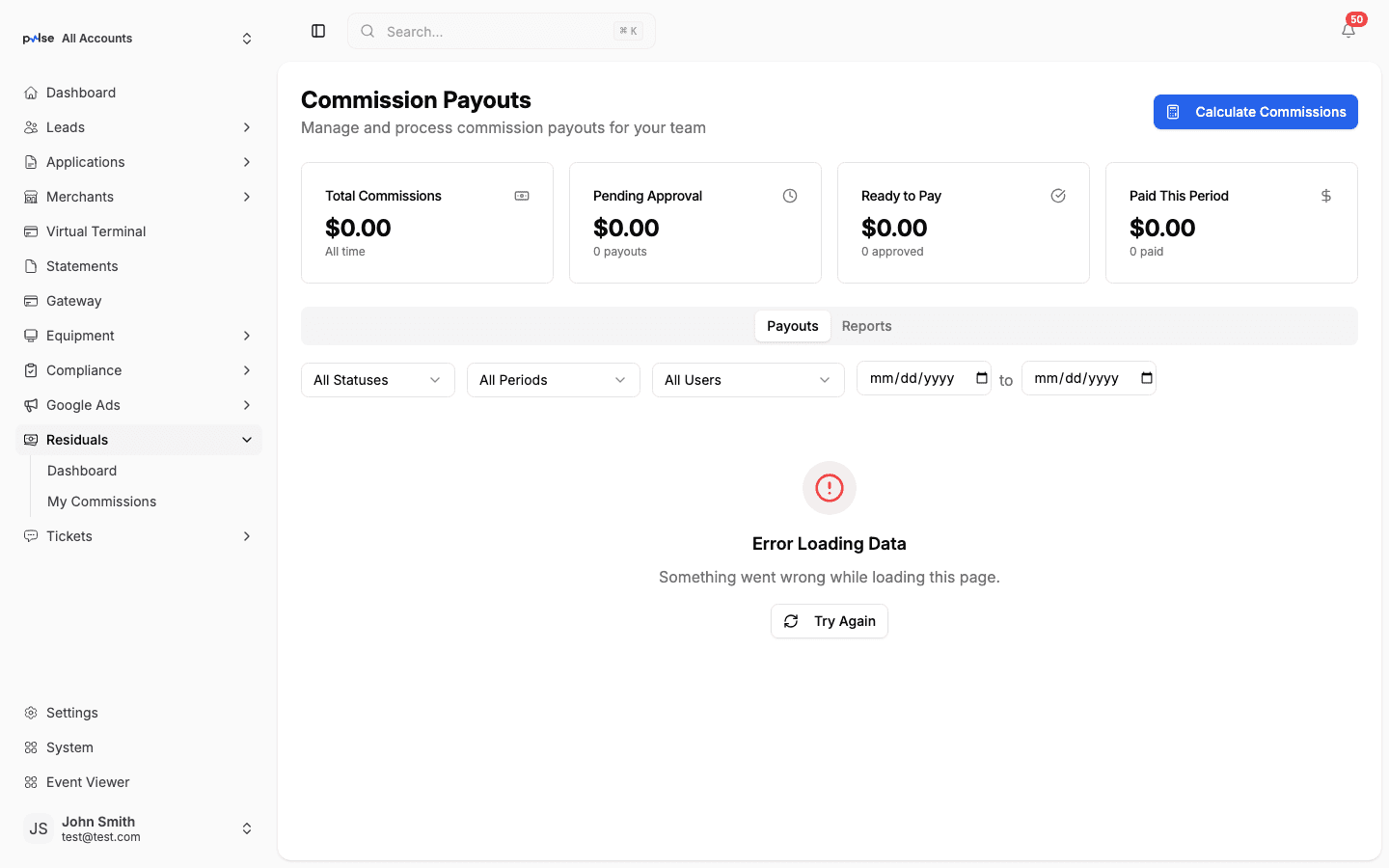
Task: Toggle the sidebar collapse panel icon
Action: click(x=318, y=30)
